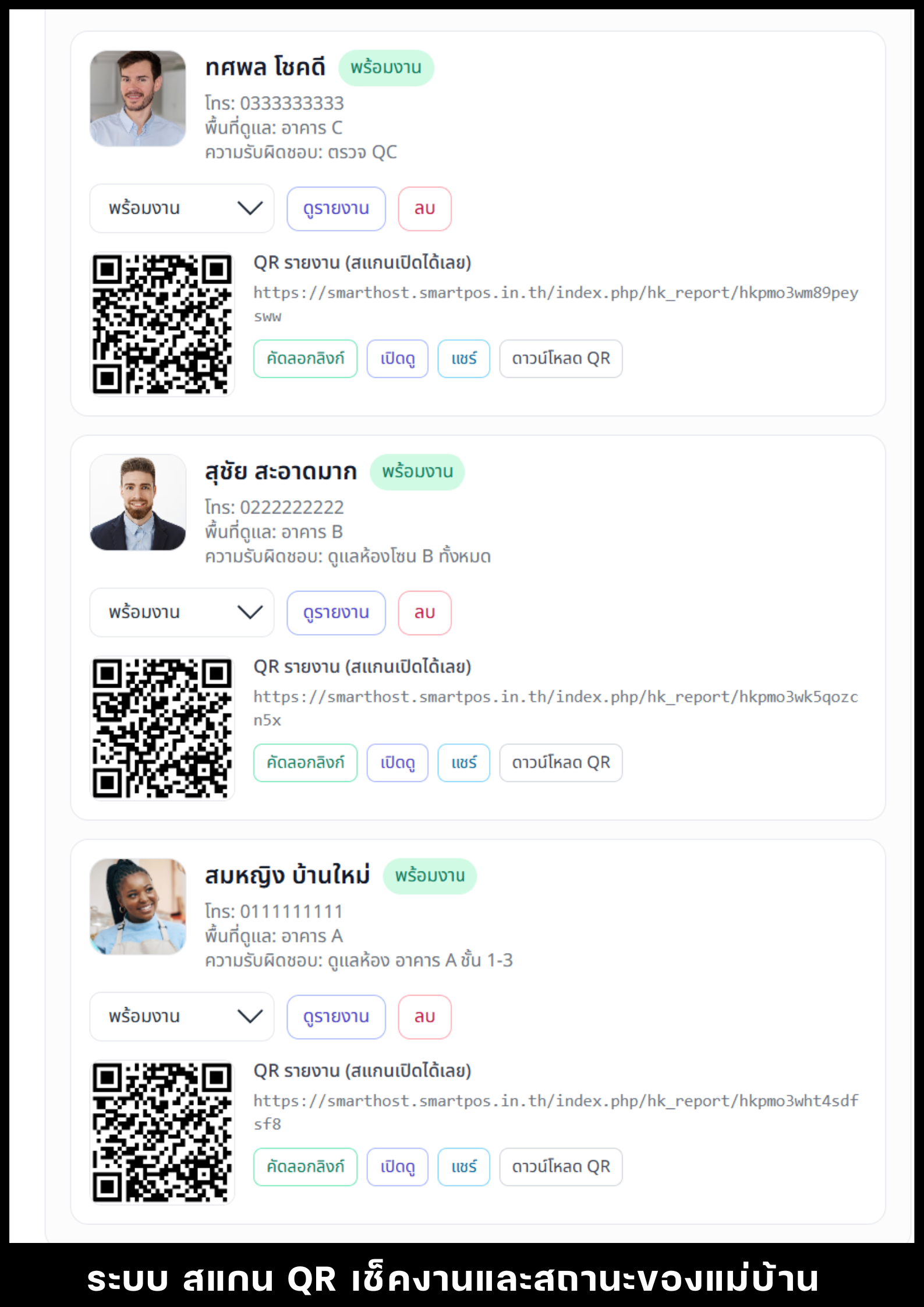Click the QR code of ทศพล โชคดี
Viewport: 924px width, 1307px height.
pyautogui.click(x=162, y=324)
